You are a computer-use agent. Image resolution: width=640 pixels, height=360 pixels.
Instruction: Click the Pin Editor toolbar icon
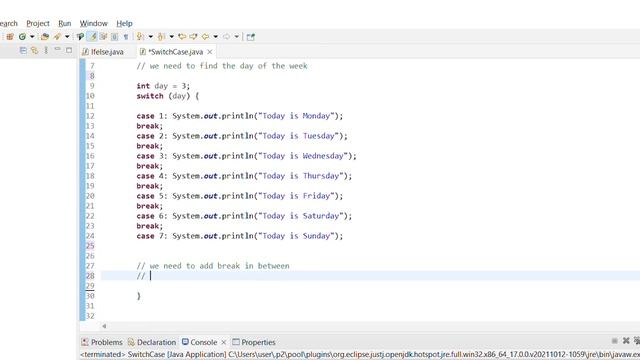[x=251, y=37]
